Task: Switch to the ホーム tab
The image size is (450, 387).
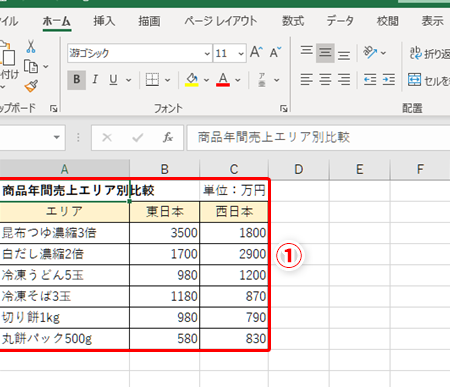Action: [x=57, y=21]
